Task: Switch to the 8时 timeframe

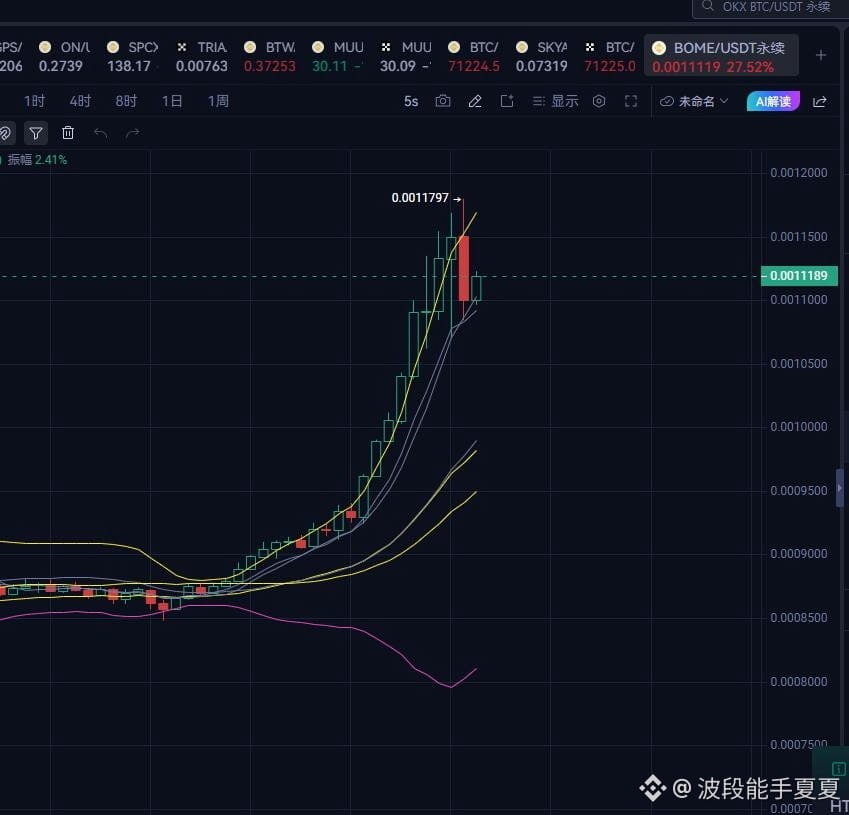Action: click(126, 101)
